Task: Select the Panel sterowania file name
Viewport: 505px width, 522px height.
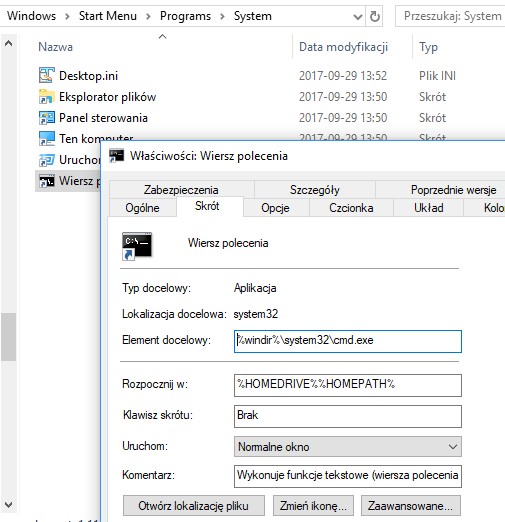Action: 103,118
